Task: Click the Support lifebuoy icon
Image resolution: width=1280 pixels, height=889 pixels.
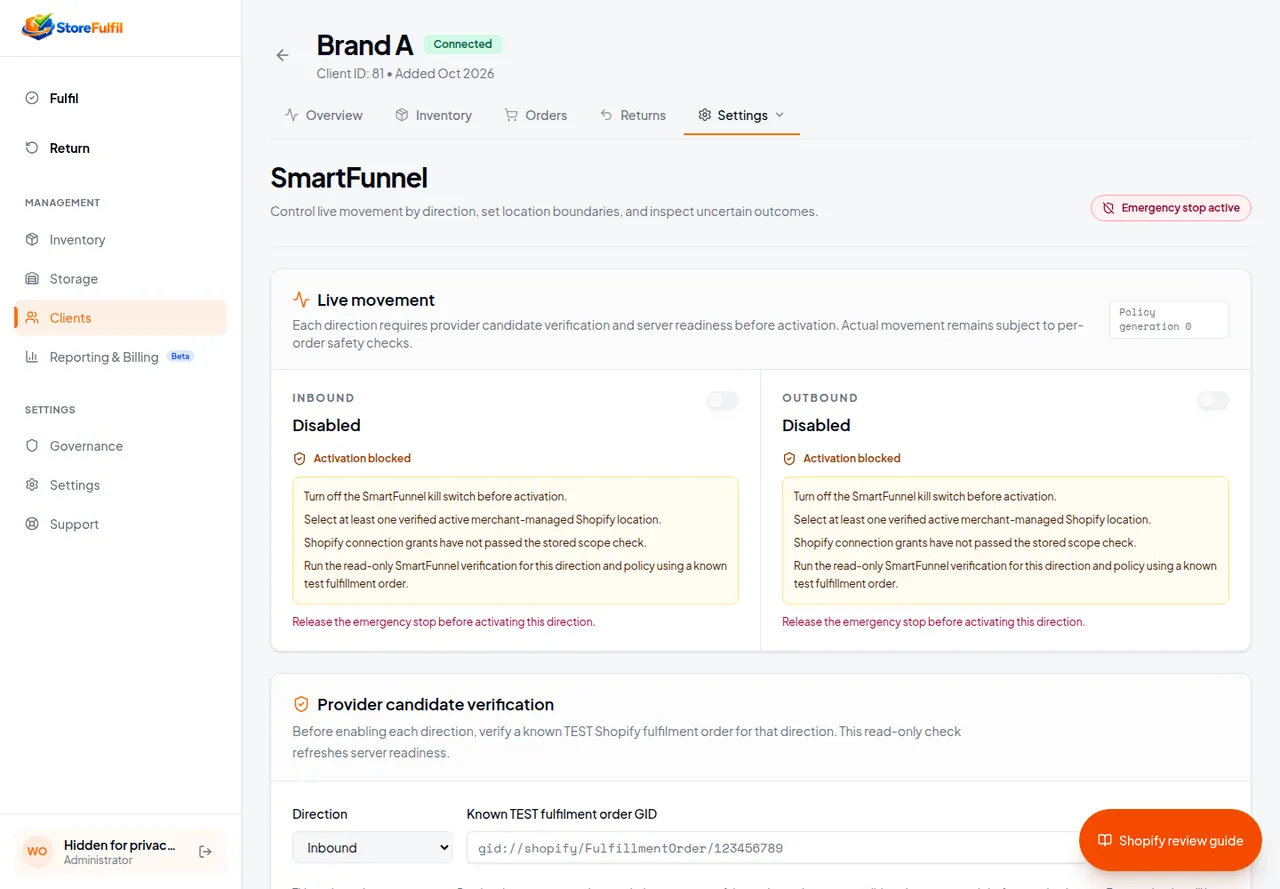Action: [x=32, y=524]
